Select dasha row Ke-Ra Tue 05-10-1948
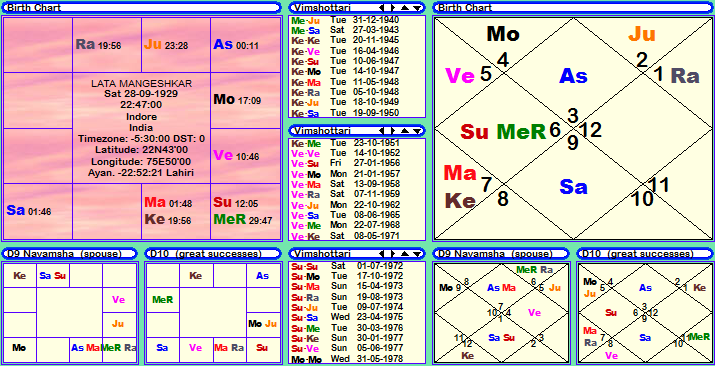The height and width of the screenshot is (366, 715). [x=345, y=92]
